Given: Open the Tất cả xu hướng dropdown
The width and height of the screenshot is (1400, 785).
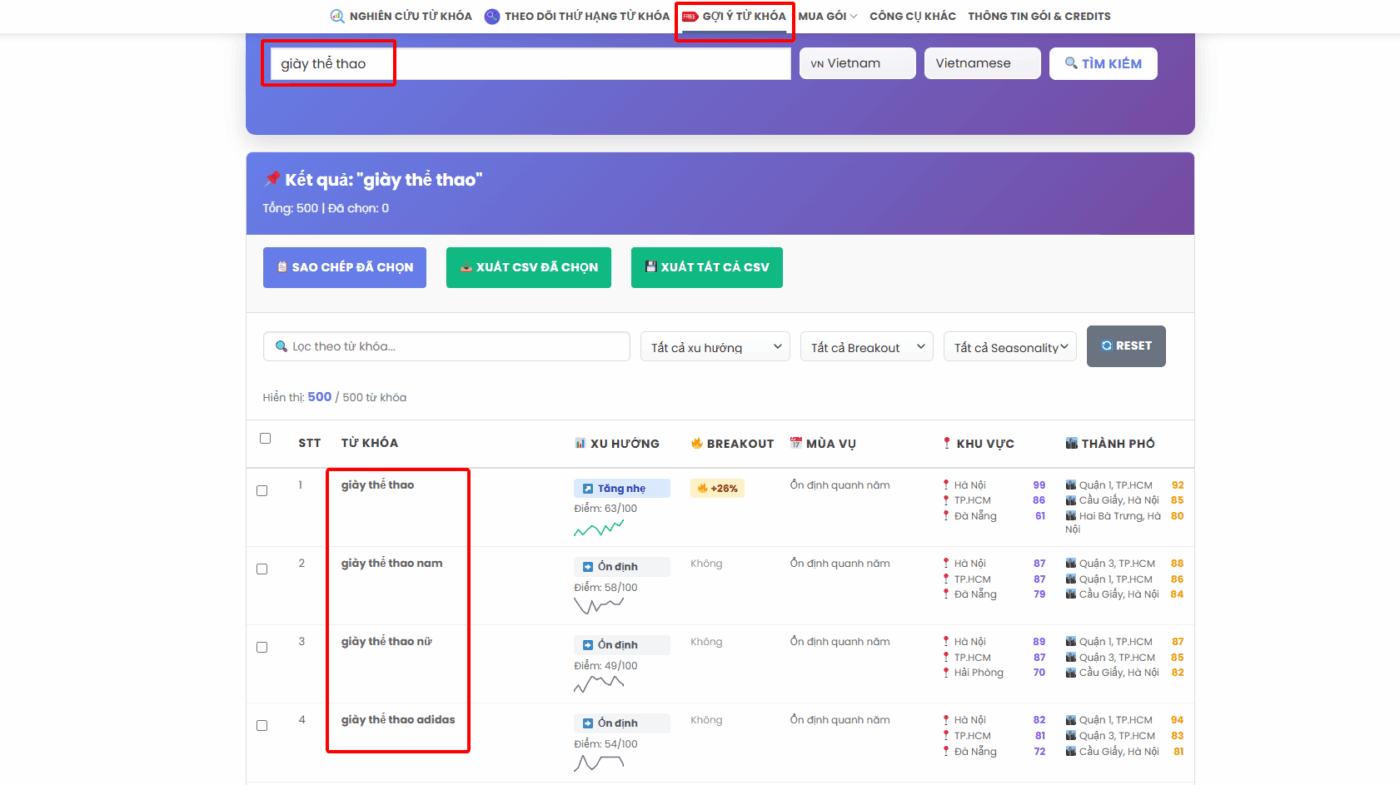Looking at the screenshot, I should click(x=715, y=347).
